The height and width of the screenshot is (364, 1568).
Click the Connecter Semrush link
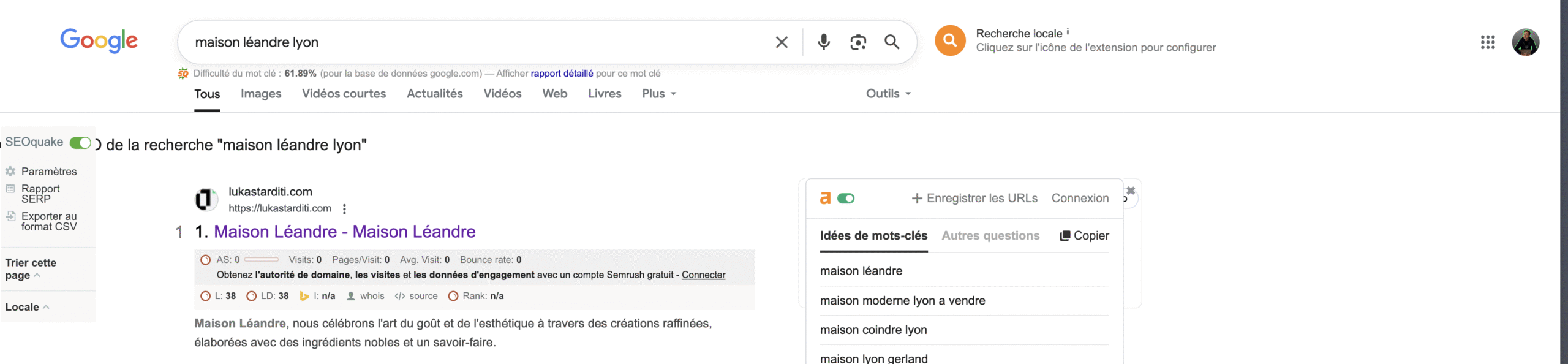pyautogui.click(x=703, y=275)
